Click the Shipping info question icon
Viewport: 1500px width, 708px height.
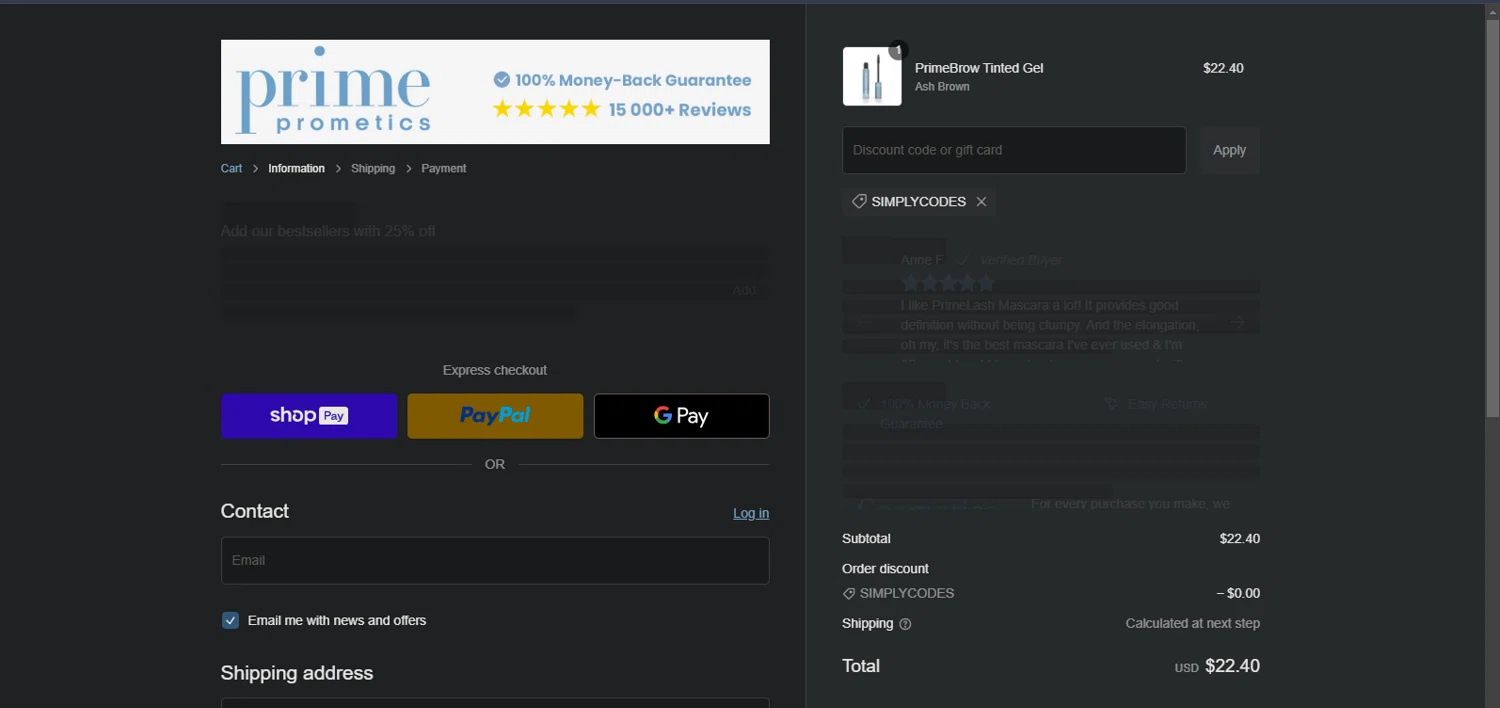tap(905, 624)
